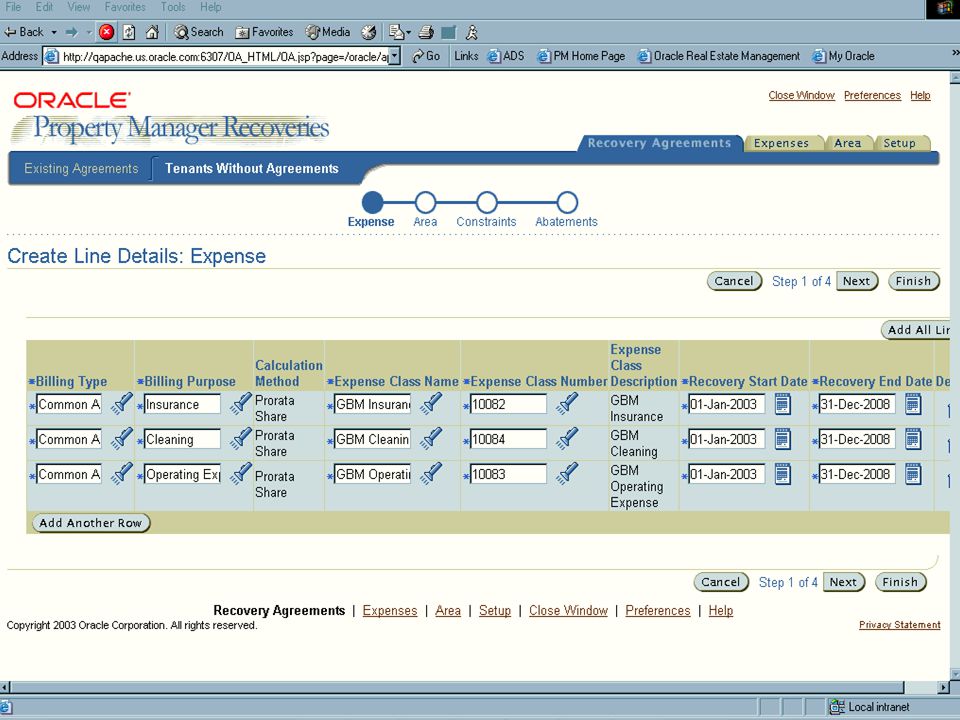Click the 10084 Expense Class Number field

coord(508,439)
